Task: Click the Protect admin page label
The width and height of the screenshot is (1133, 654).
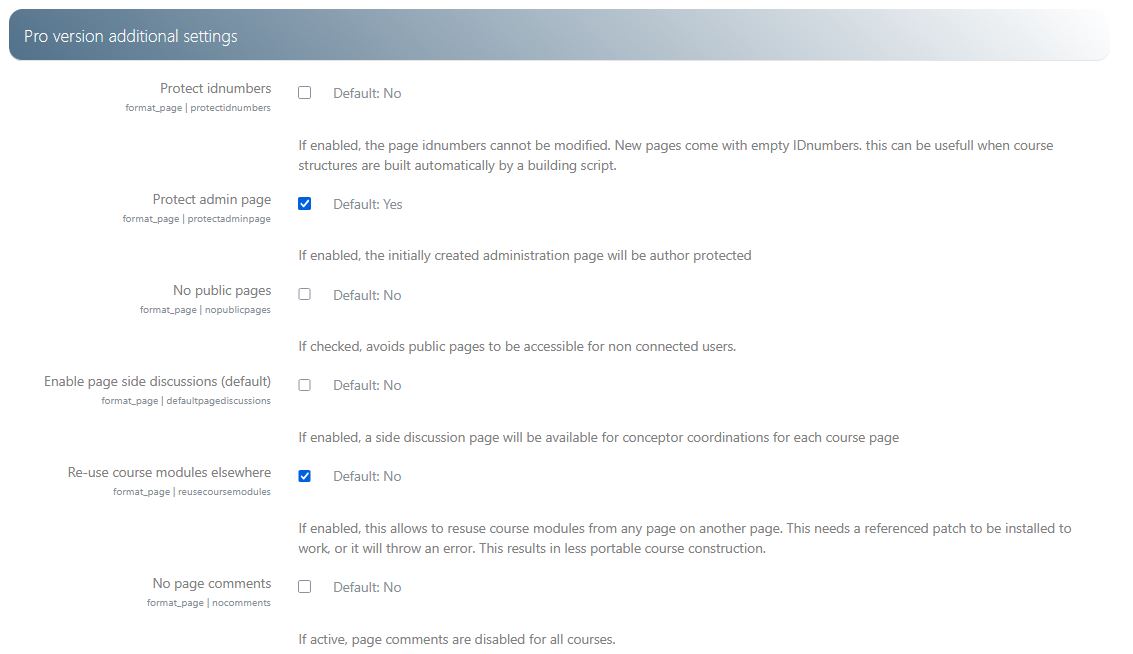Action: coord(211,200)
